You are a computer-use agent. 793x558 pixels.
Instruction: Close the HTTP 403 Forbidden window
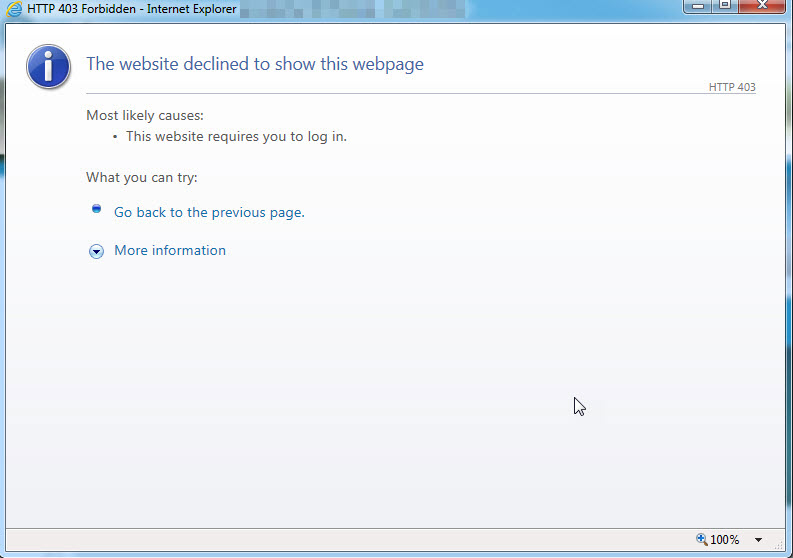(762, 6)
